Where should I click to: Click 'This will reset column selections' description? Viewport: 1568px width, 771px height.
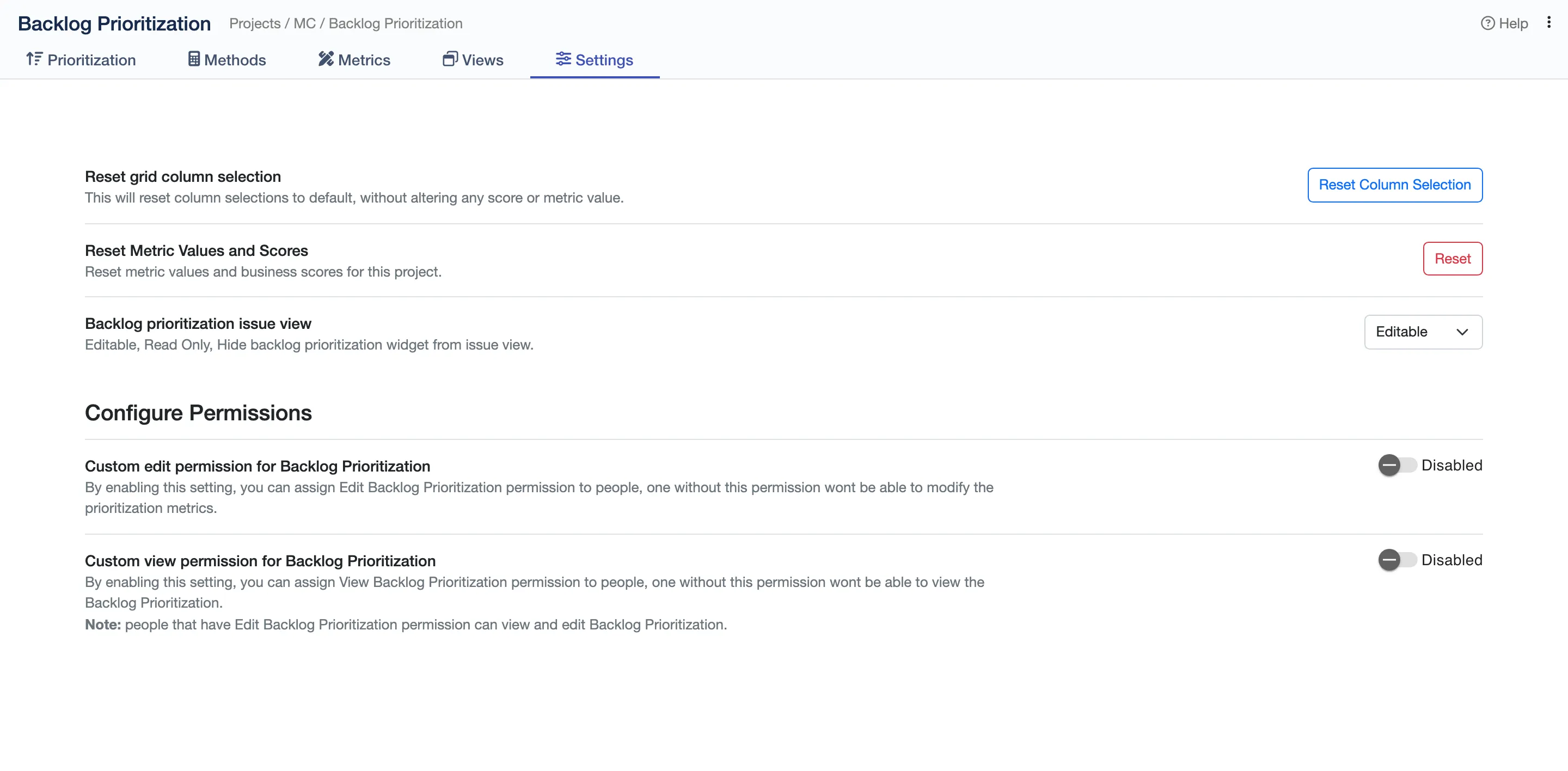point(354,198)
